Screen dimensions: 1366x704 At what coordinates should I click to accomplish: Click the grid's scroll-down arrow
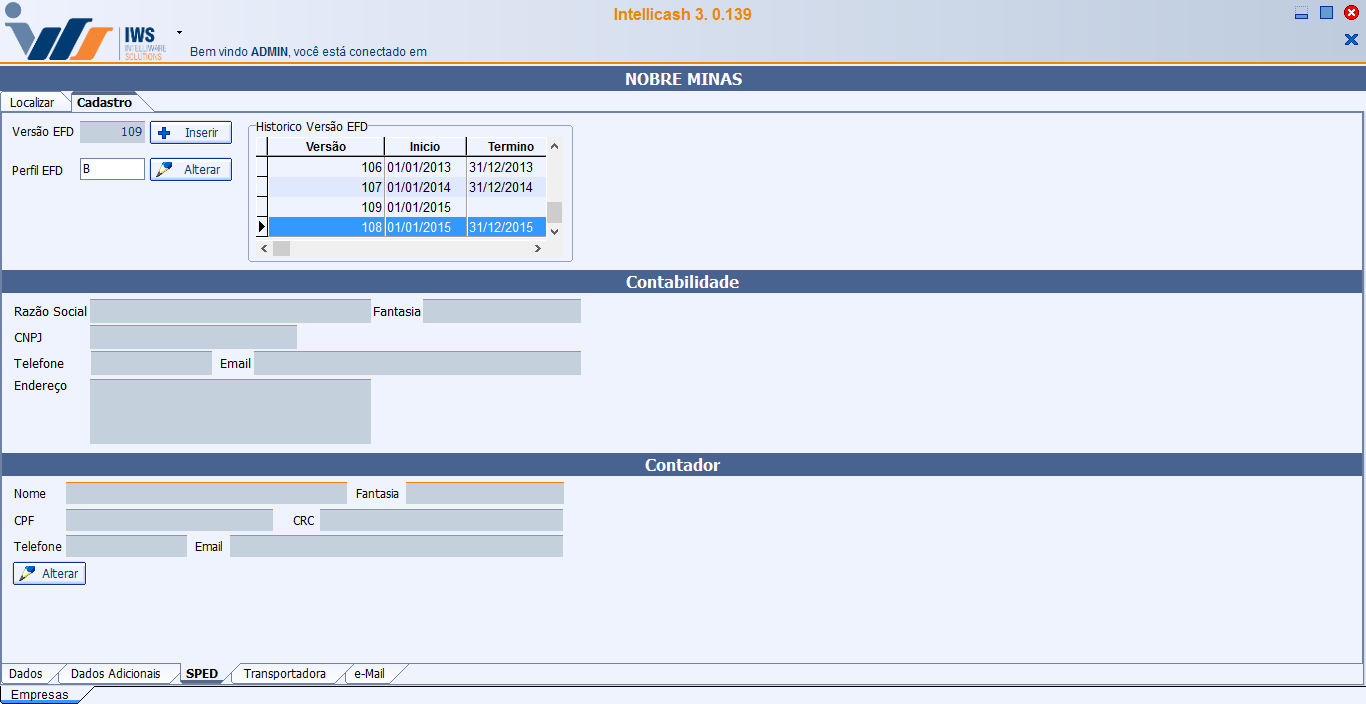click(554, 231)
